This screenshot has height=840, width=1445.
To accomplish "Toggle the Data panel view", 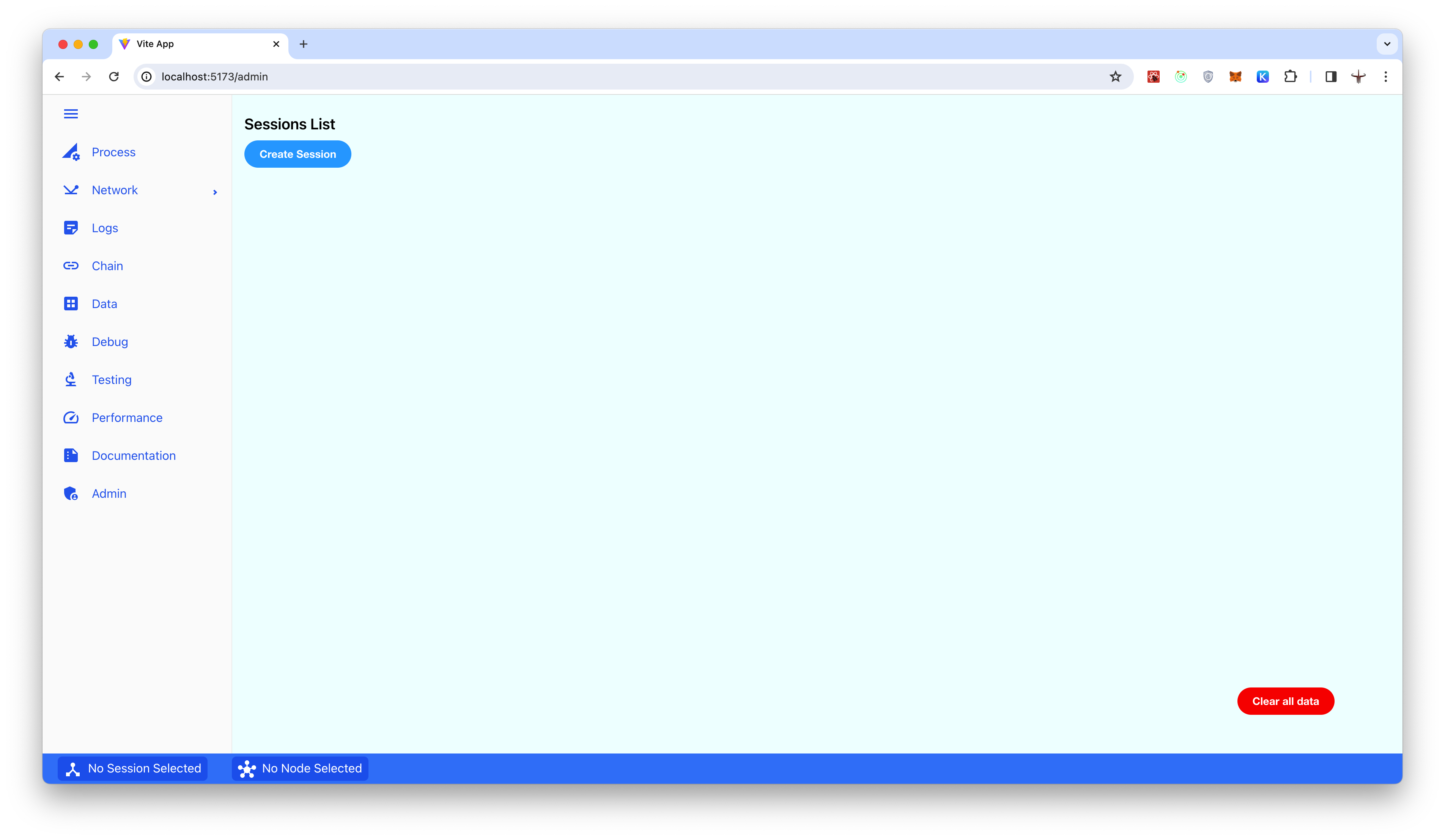I will pos(104,303).
